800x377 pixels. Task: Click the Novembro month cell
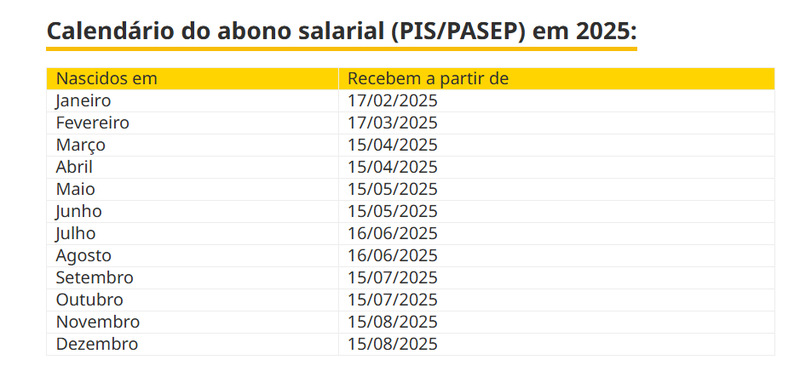pyautogui.click(x=192, y=322)
